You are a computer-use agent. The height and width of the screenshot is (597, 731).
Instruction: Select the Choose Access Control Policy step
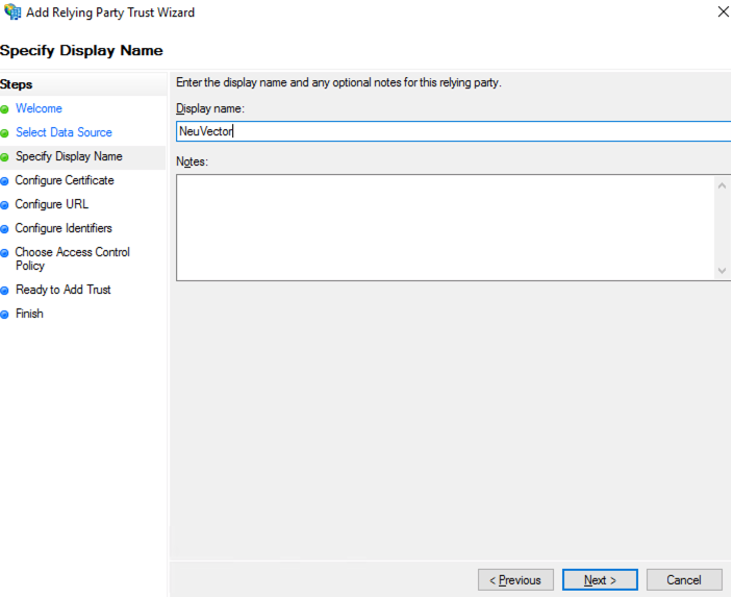click(x=72, y=259)
